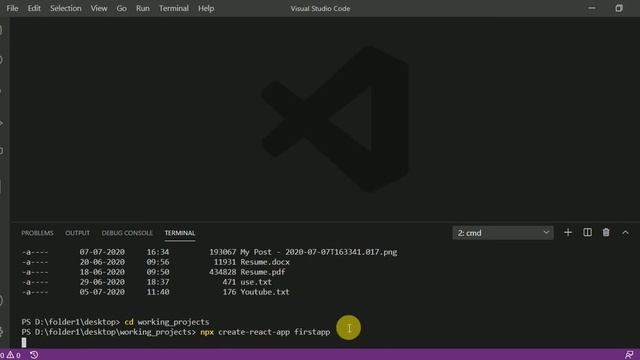The image size is (640, 360).
Task: Click 'Resume.docx' in terminal listing
Action: coord(265,262)
